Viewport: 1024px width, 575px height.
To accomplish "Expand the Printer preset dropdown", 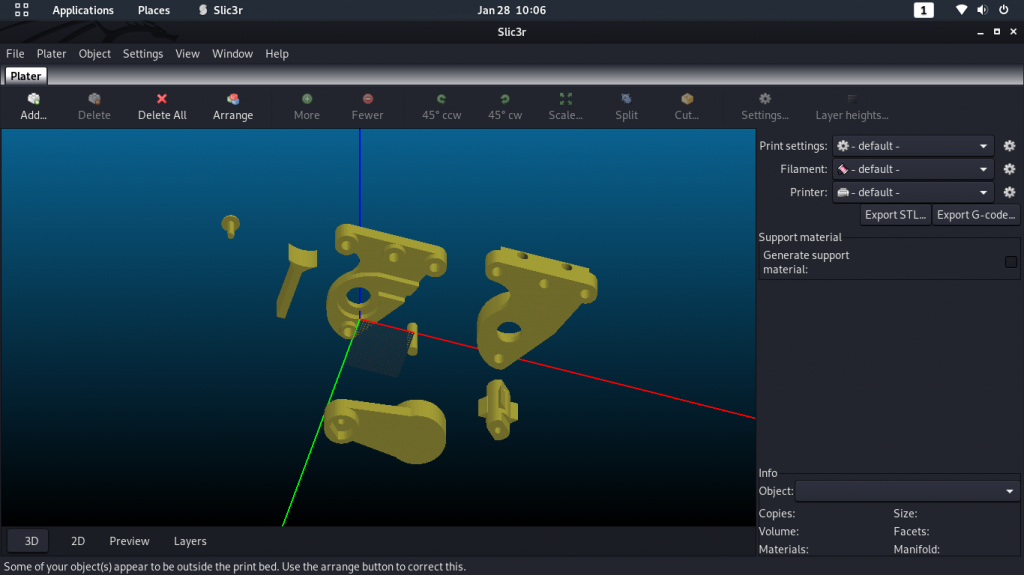I will pyautogui.click(x=913, y=192).
